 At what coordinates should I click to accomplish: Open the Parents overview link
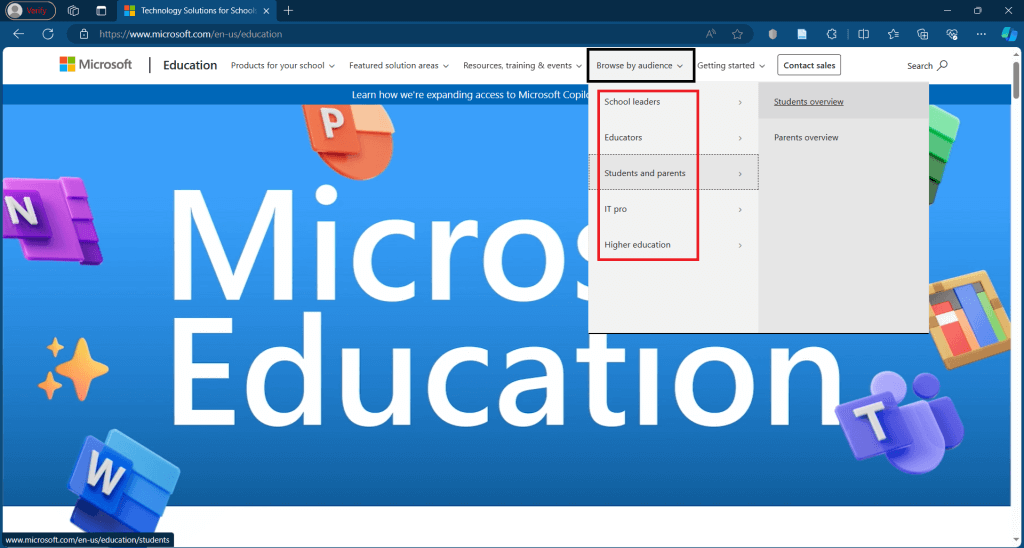tap(806, 137)
